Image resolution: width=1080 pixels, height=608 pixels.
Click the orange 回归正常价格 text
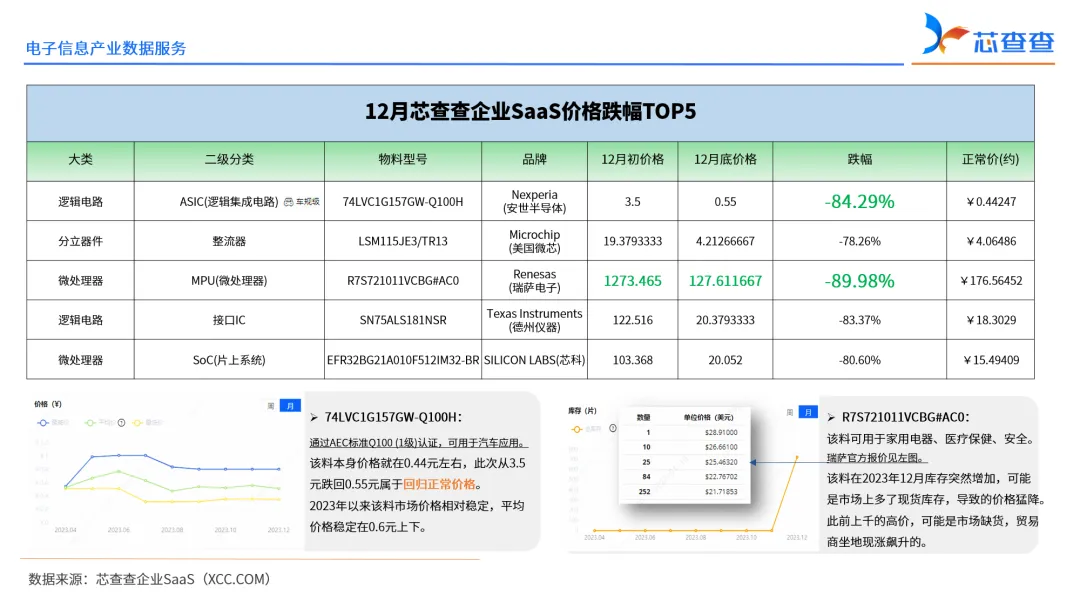coord(439,484)
